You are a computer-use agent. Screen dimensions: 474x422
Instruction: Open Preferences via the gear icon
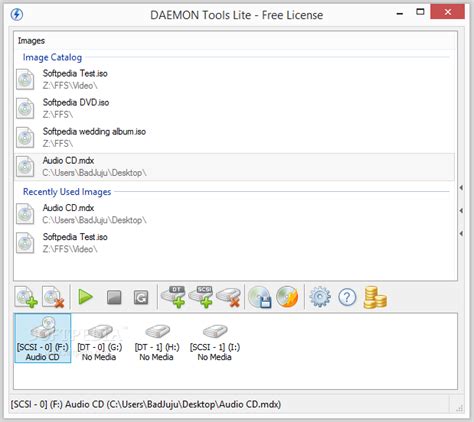click(320, 297)
